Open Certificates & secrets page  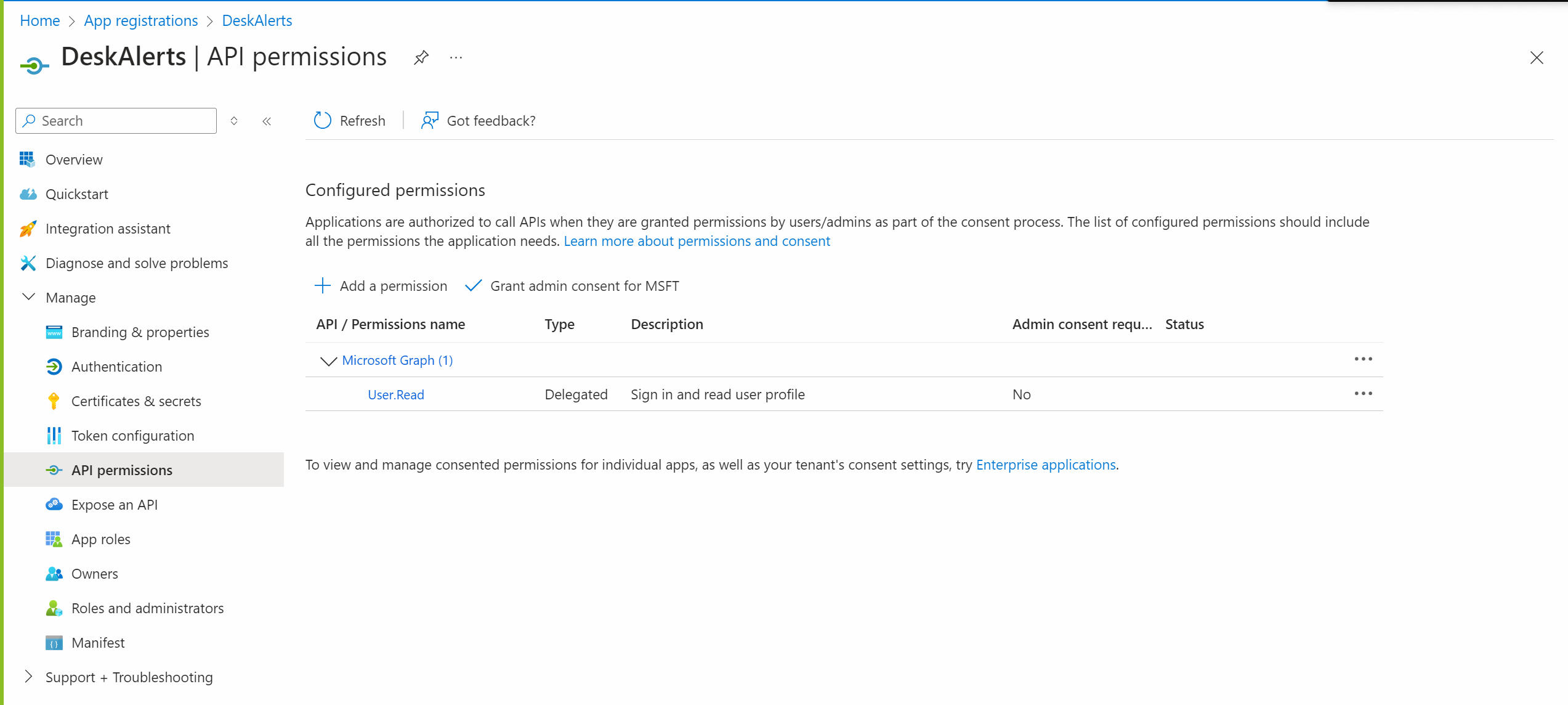point(136,401)
